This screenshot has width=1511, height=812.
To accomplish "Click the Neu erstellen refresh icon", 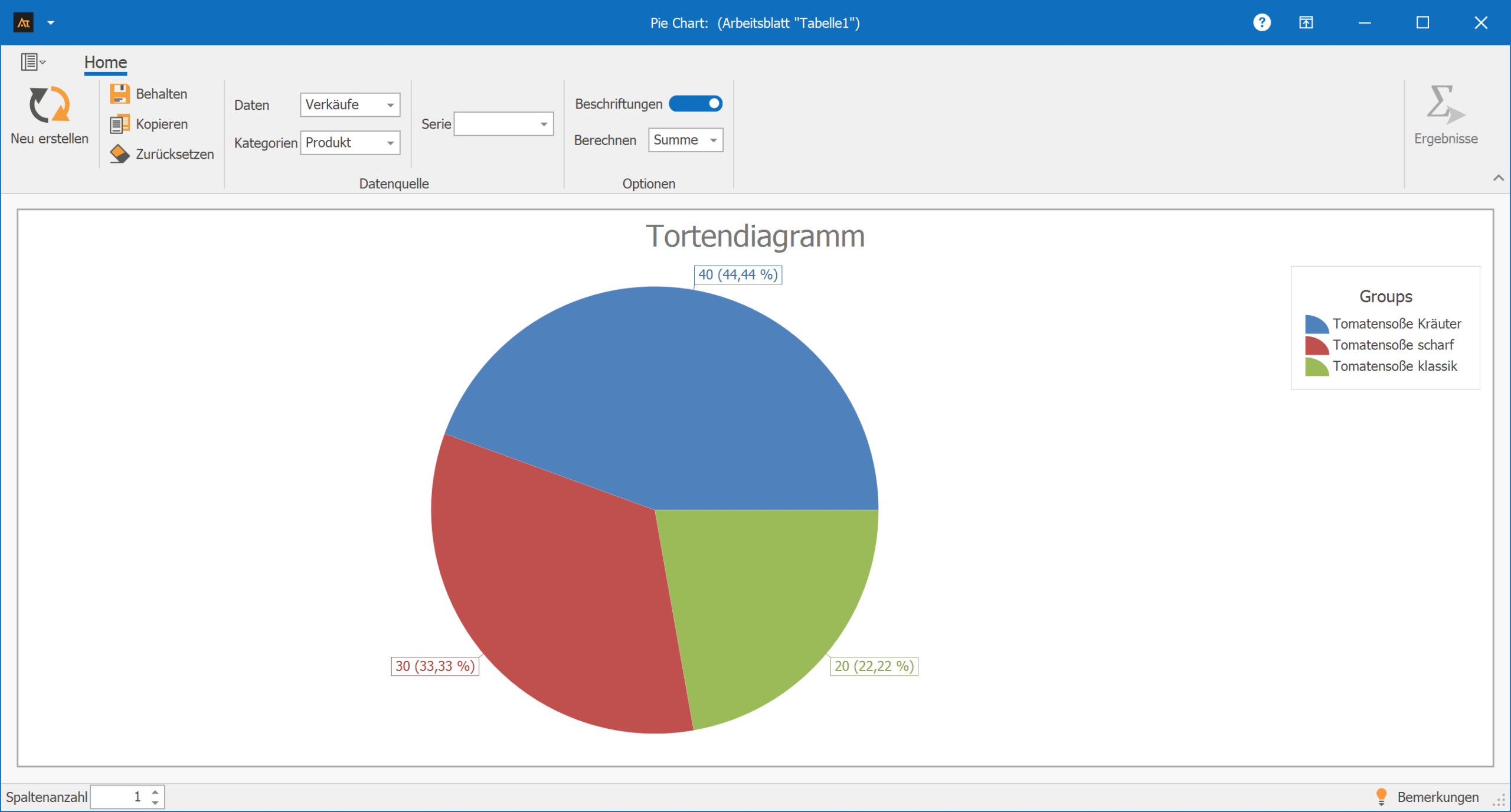I will coord(50,105).
